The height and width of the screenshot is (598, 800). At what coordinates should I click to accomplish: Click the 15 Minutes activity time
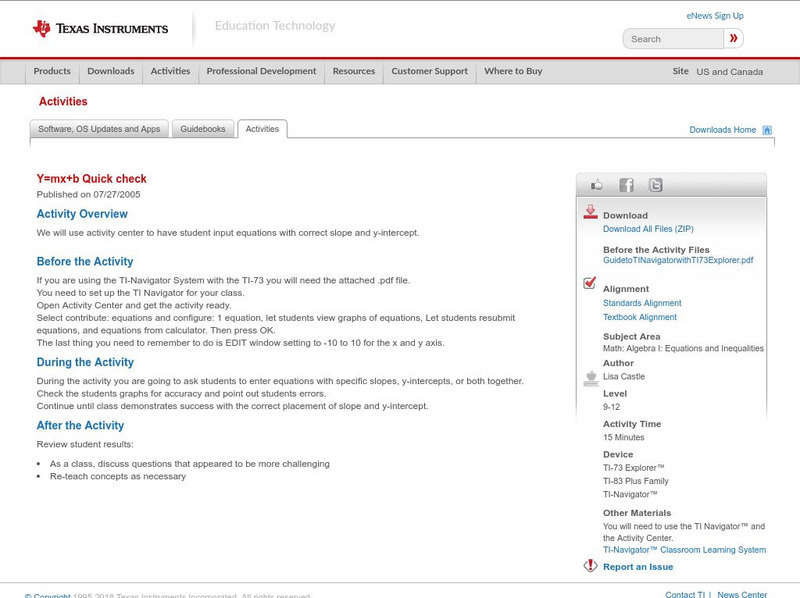click(623, 437)
